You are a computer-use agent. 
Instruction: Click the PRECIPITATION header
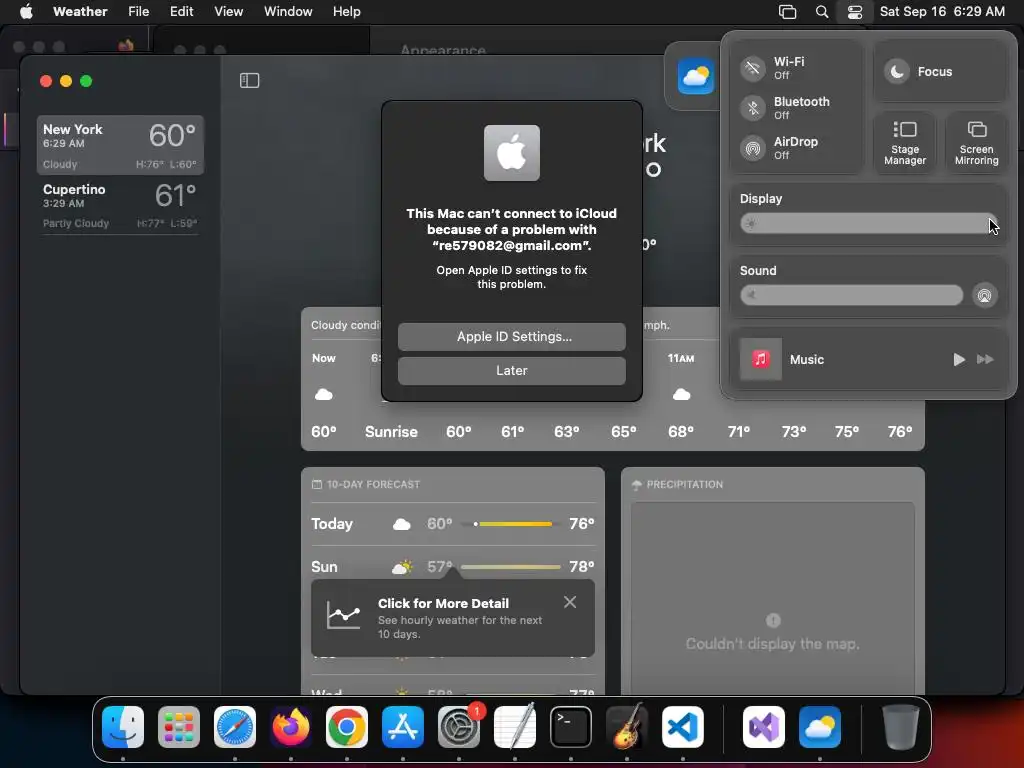[677, 485]
